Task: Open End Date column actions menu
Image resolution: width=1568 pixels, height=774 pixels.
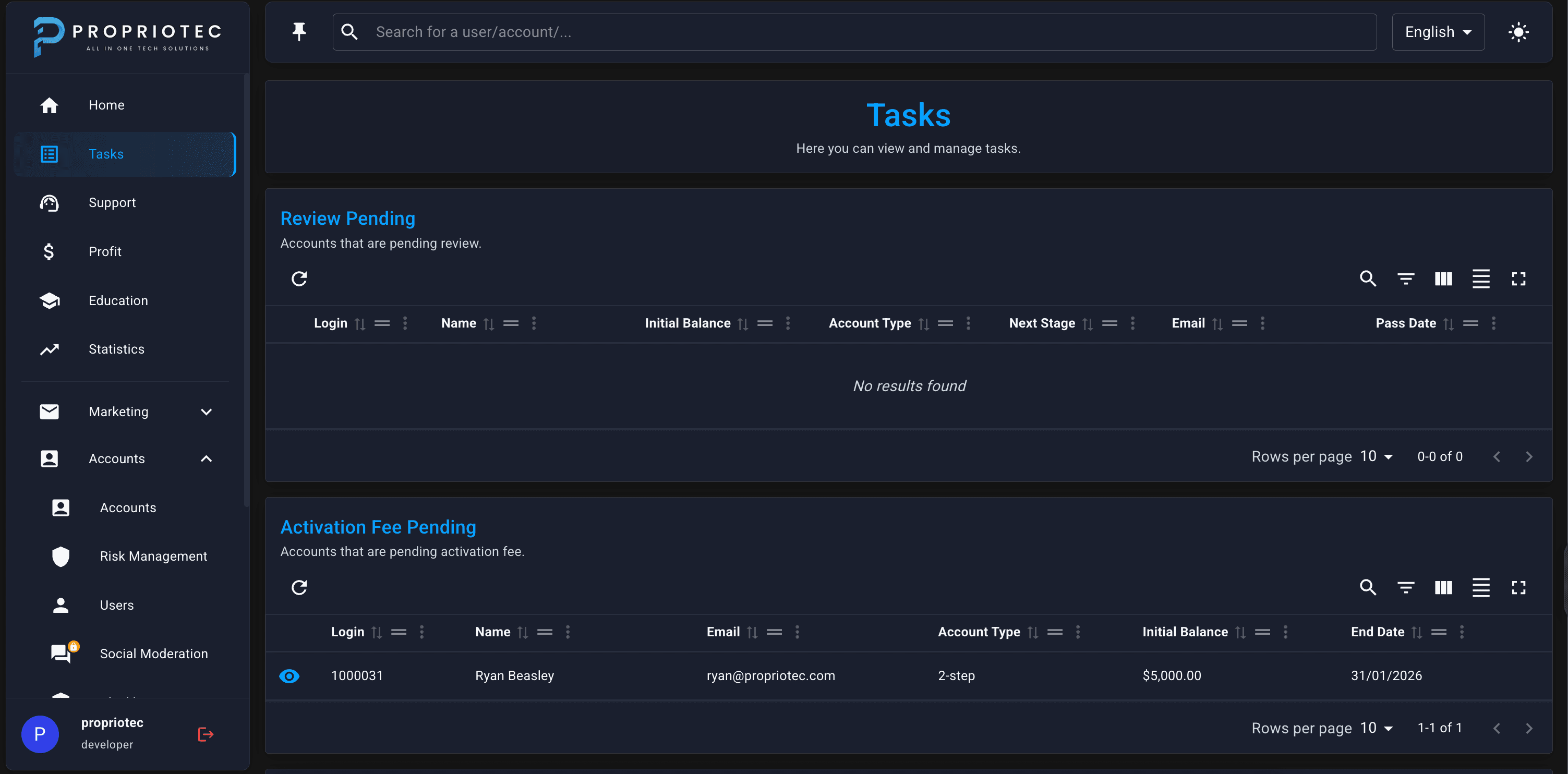Action: [x=1462, y=632]
